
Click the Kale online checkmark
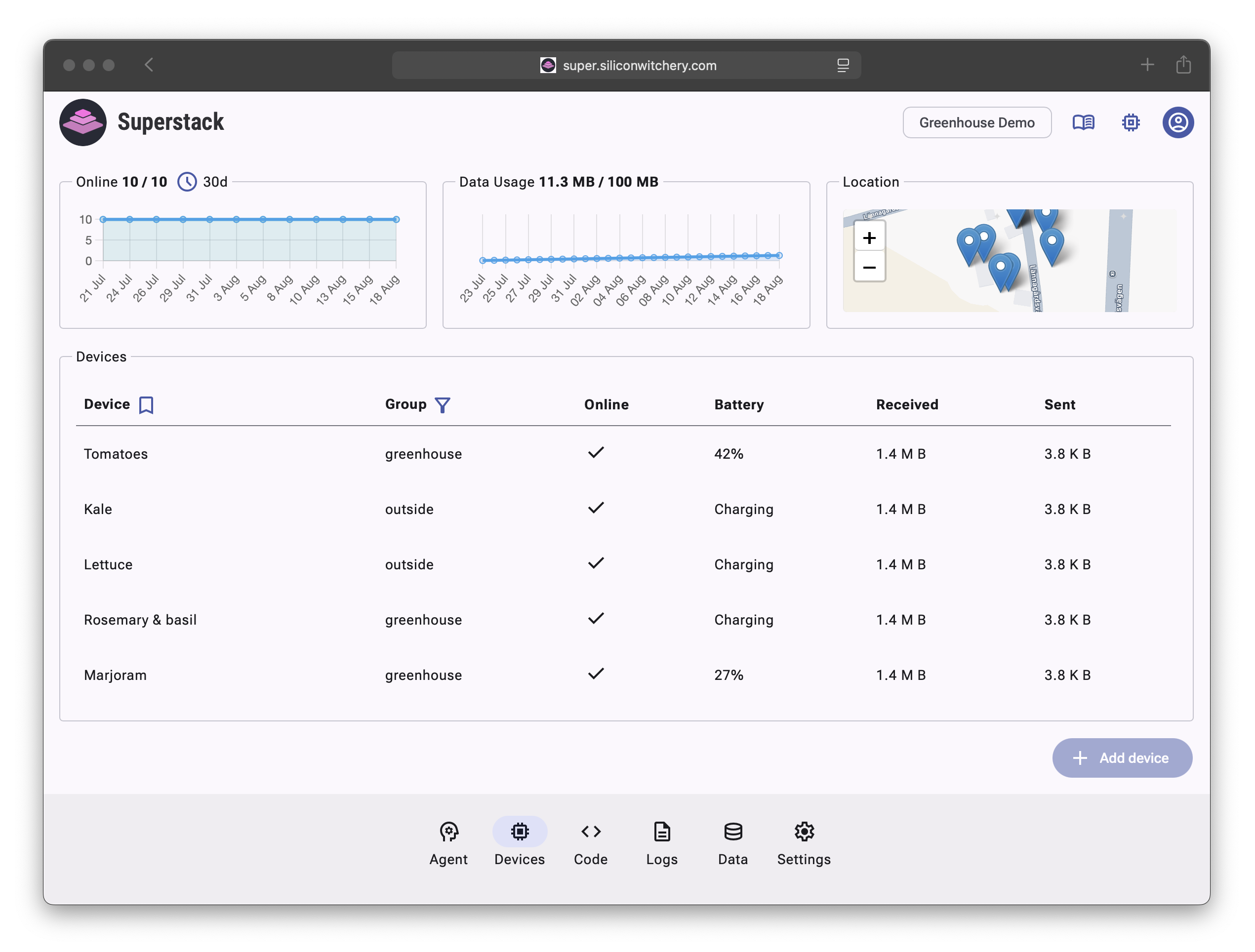[x=596, y=508]
